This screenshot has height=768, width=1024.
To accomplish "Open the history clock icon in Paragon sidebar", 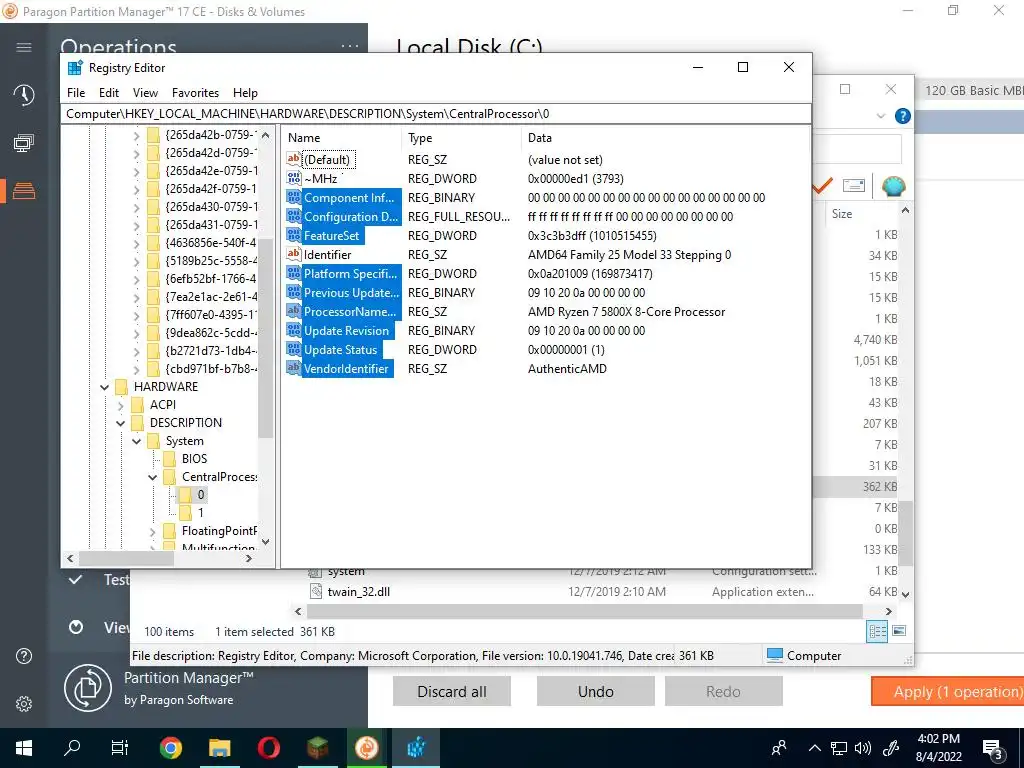I will pyautogui.click(x=24, y=95).
